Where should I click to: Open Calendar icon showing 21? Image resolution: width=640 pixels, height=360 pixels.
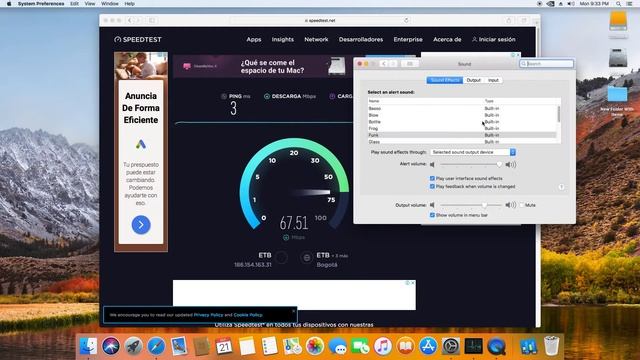click(224, 347)
